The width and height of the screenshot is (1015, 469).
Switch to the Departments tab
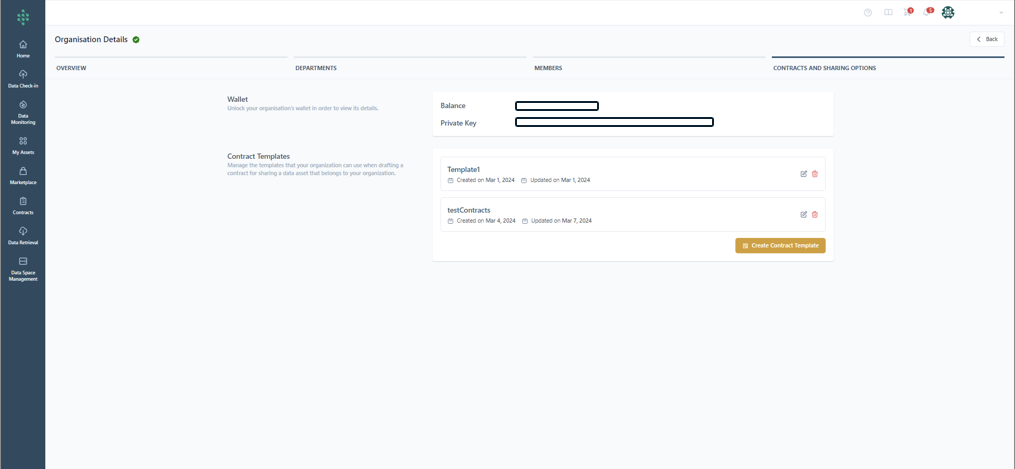point(316,68)
